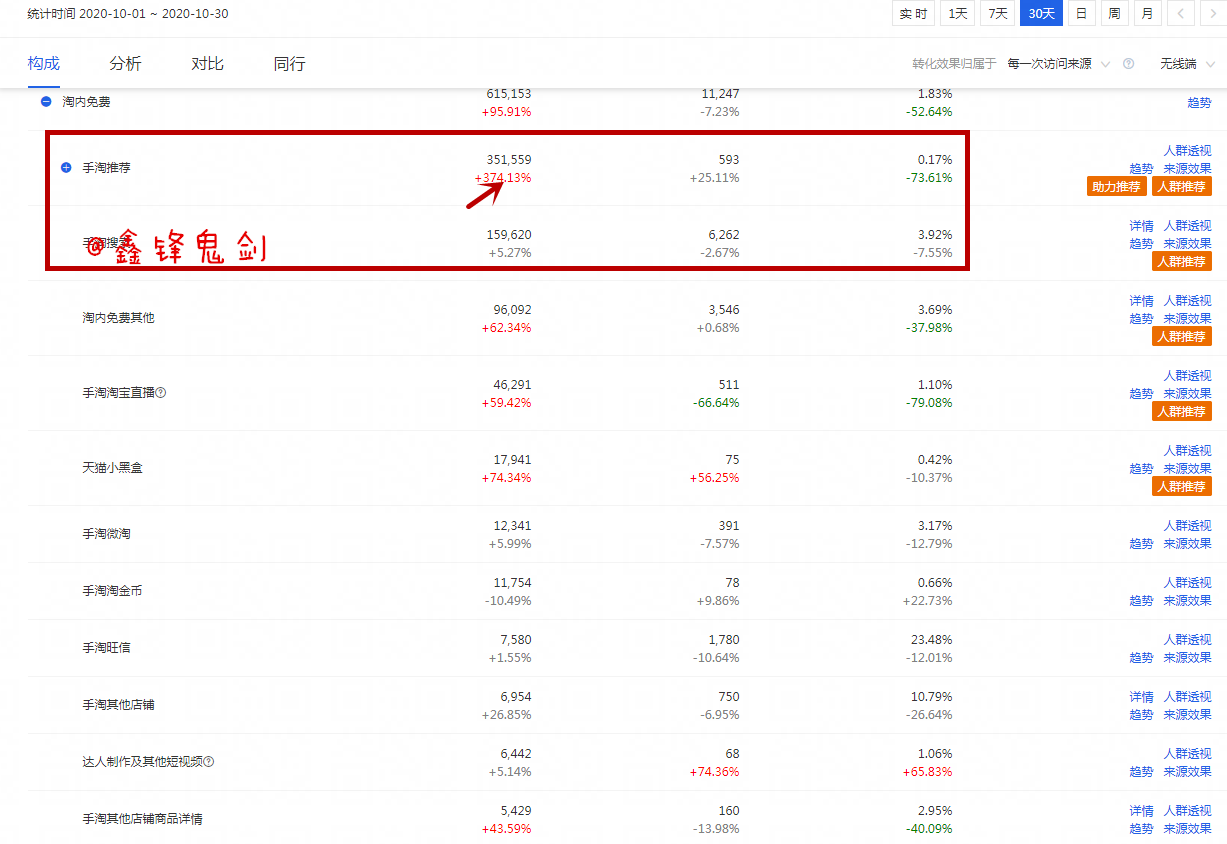Go to previous date period arrow

coord(1181,14)
